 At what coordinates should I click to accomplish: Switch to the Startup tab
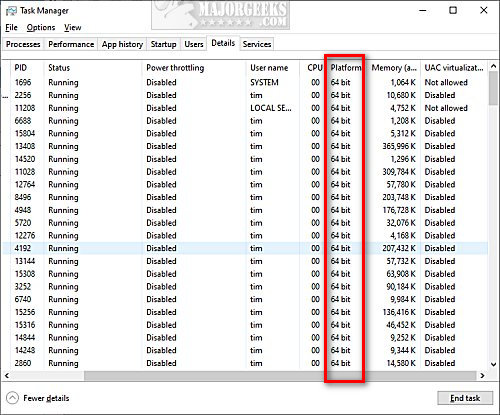163,44
